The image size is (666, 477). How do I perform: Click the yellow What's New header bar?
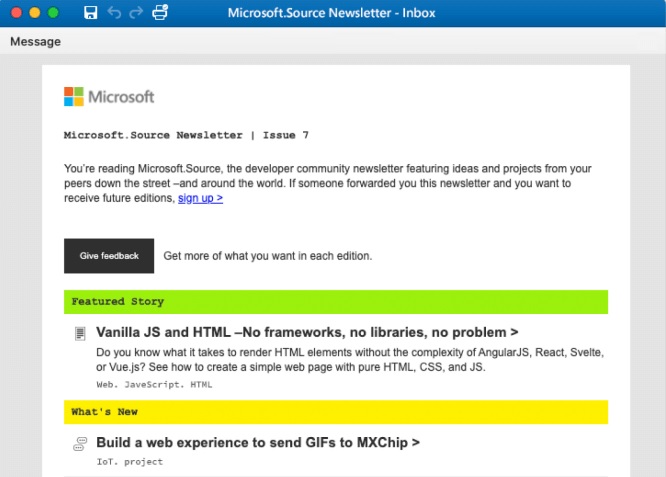(x=335, y=411)
